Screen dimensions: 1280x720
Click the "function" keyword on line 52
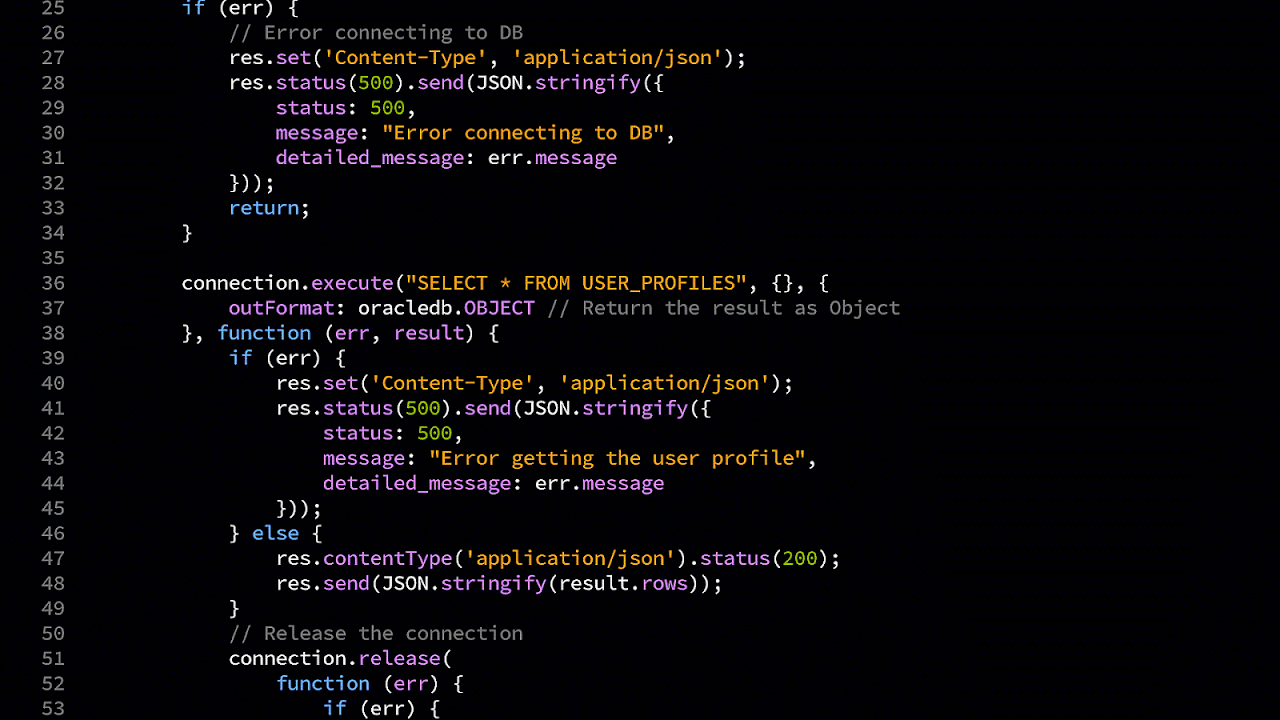(x=323, y=683)
